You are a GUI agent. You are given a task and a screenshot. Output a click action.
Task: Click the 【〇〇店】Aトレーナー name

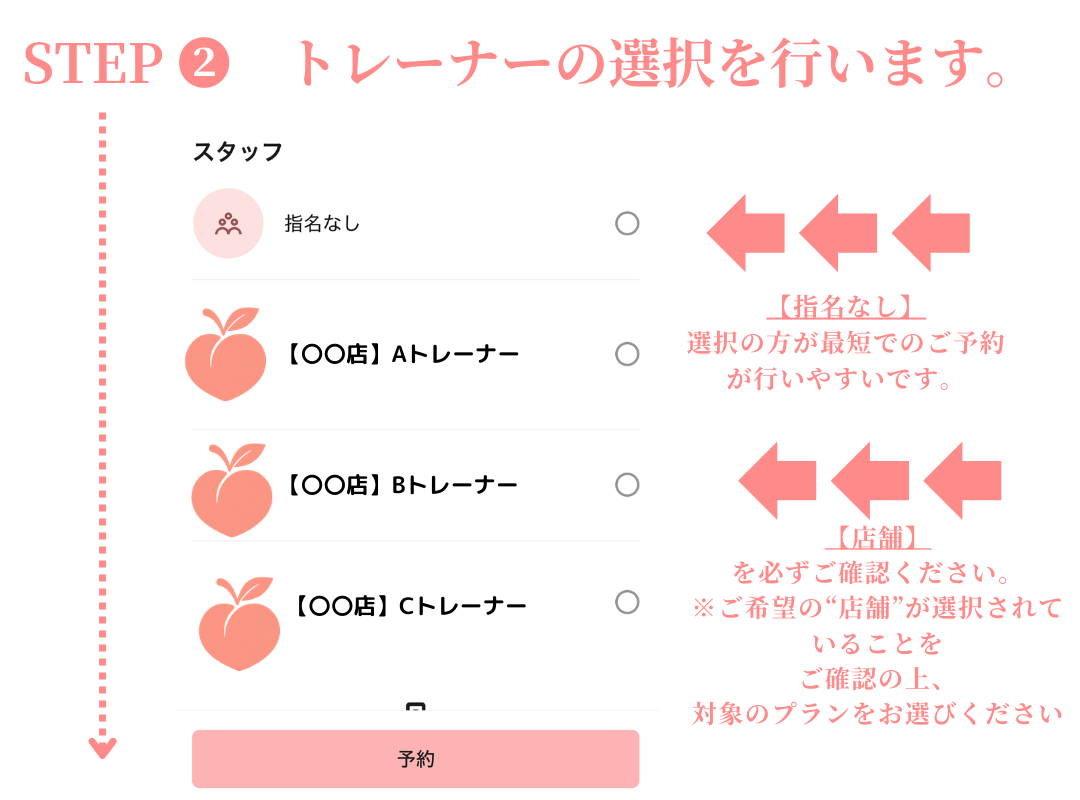[402, 355]
